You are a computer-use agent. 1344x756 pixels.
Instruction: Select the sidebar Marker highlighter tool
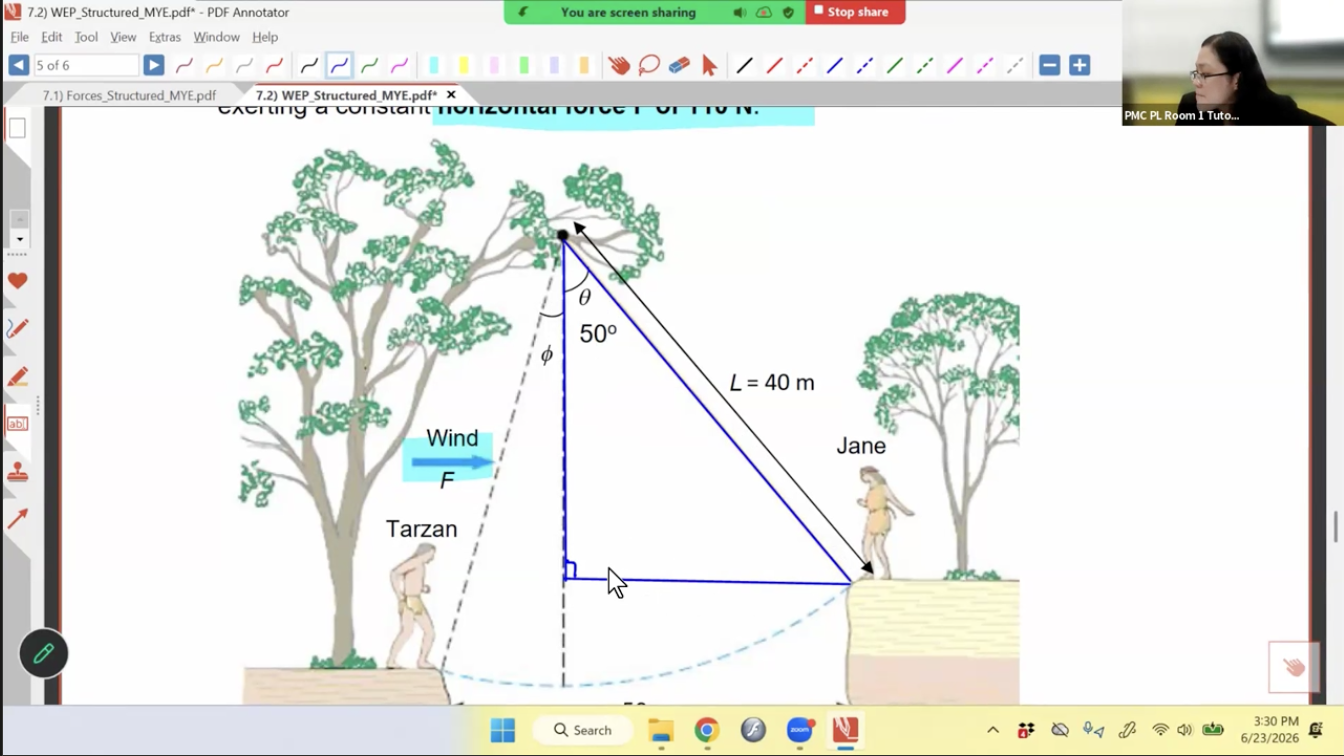coord(17,377)
